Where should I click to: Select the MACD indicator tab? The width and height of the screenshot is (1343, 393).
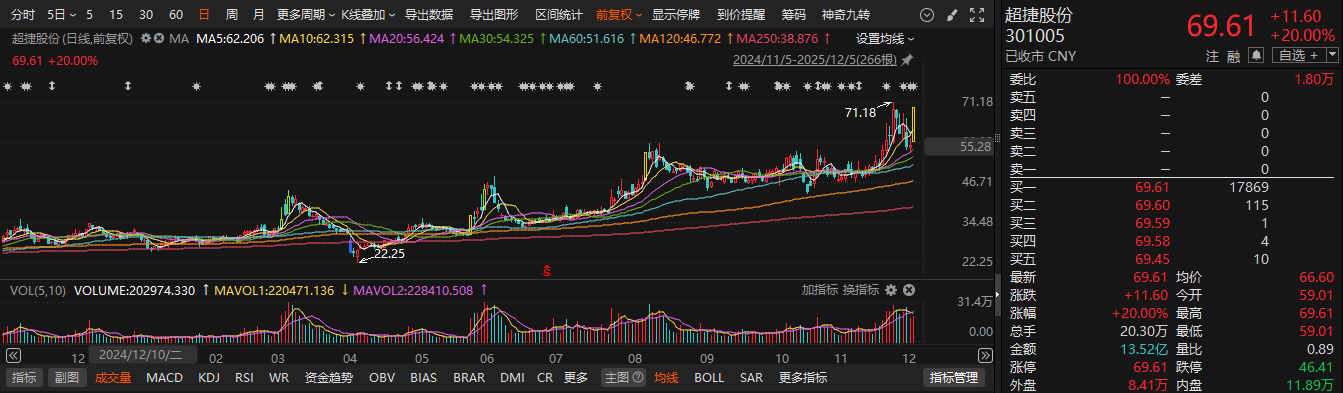pyautogui.click(x=164, y=378)
